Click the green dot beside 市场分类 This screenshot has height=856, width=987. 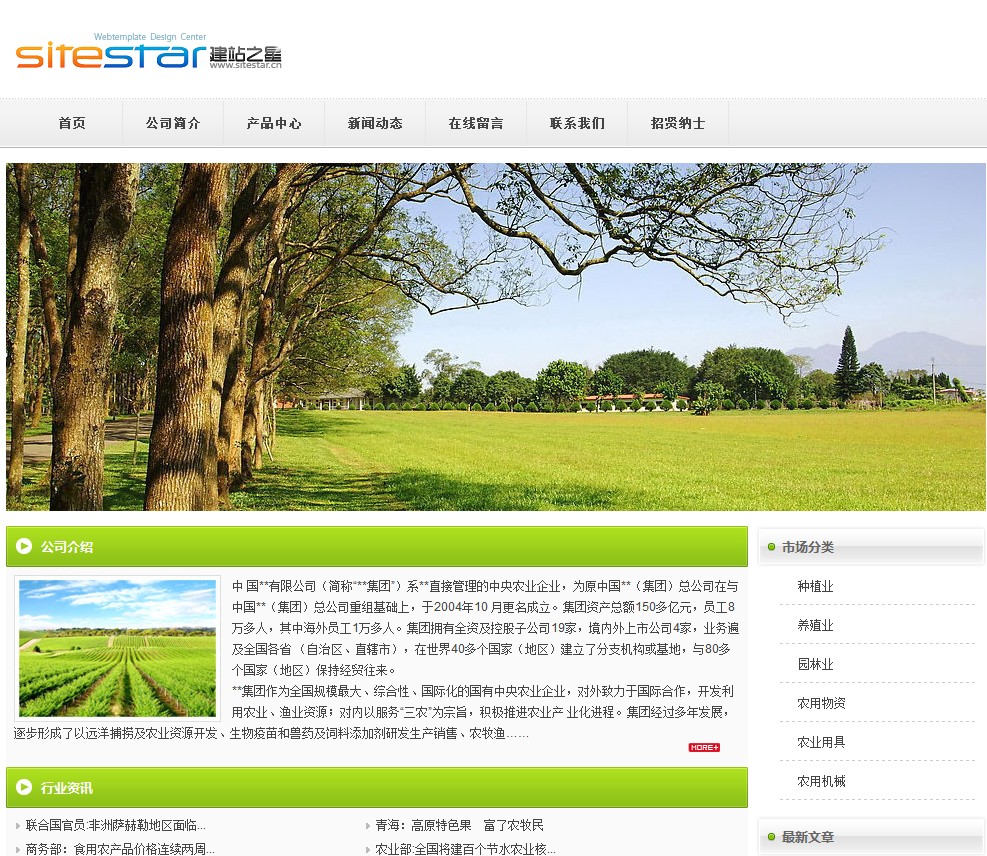point(771,547)
